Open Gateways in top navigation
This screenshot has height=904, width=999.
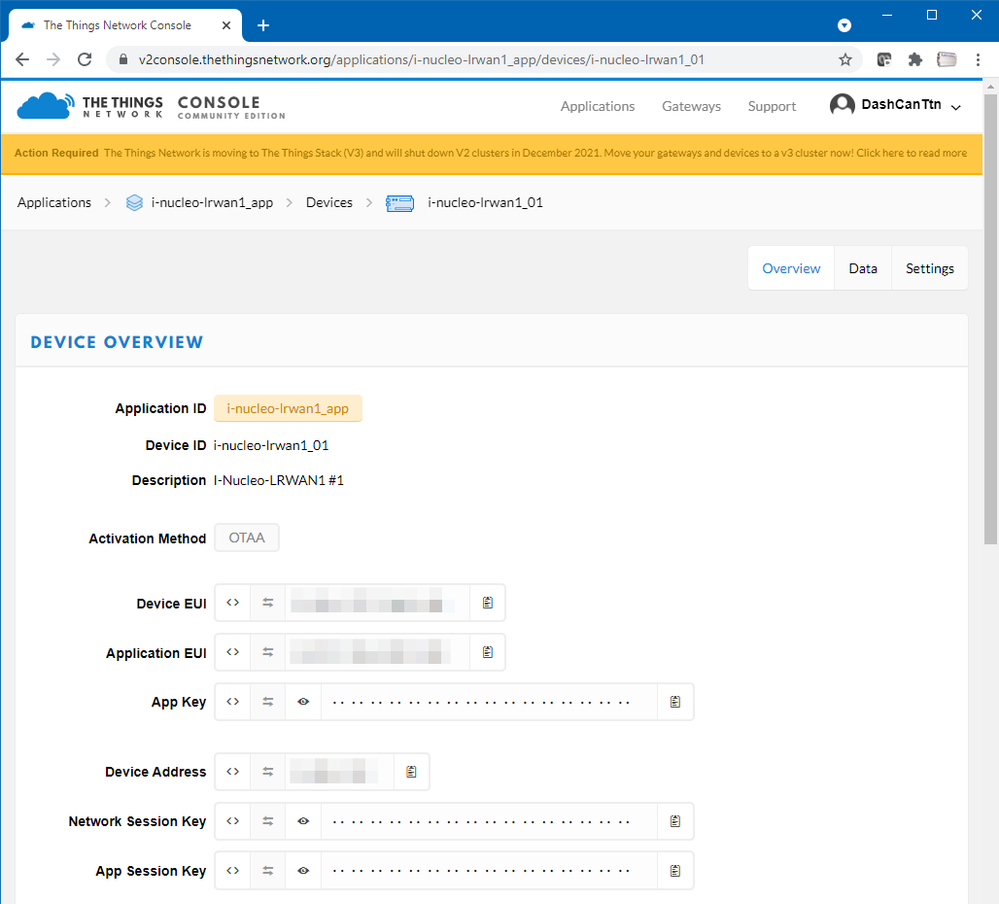[x=691, y=106]
